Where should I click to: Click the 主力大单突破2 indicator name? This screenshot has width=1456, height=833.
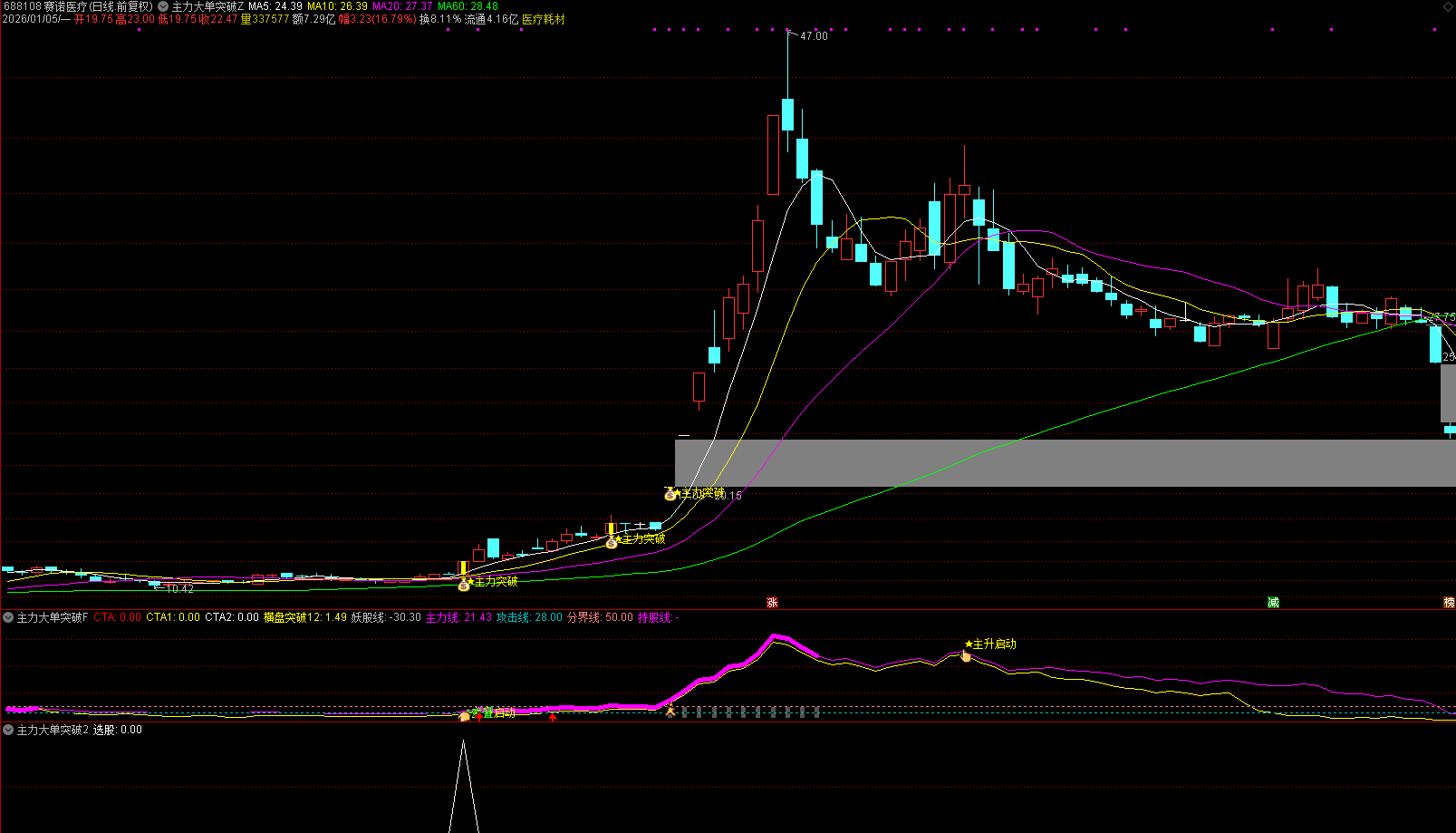click(53, 730)
